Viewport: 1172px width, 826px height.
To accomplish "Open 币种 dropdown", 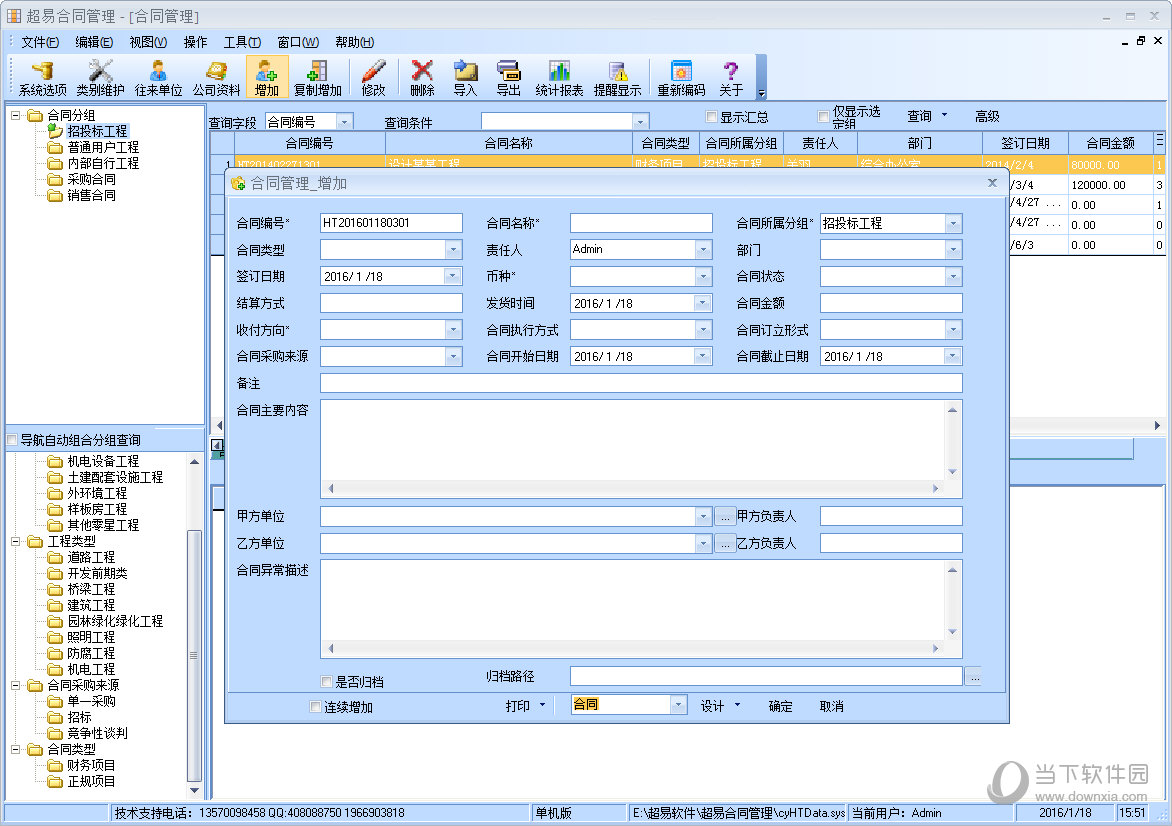I will tap(703, 277).
